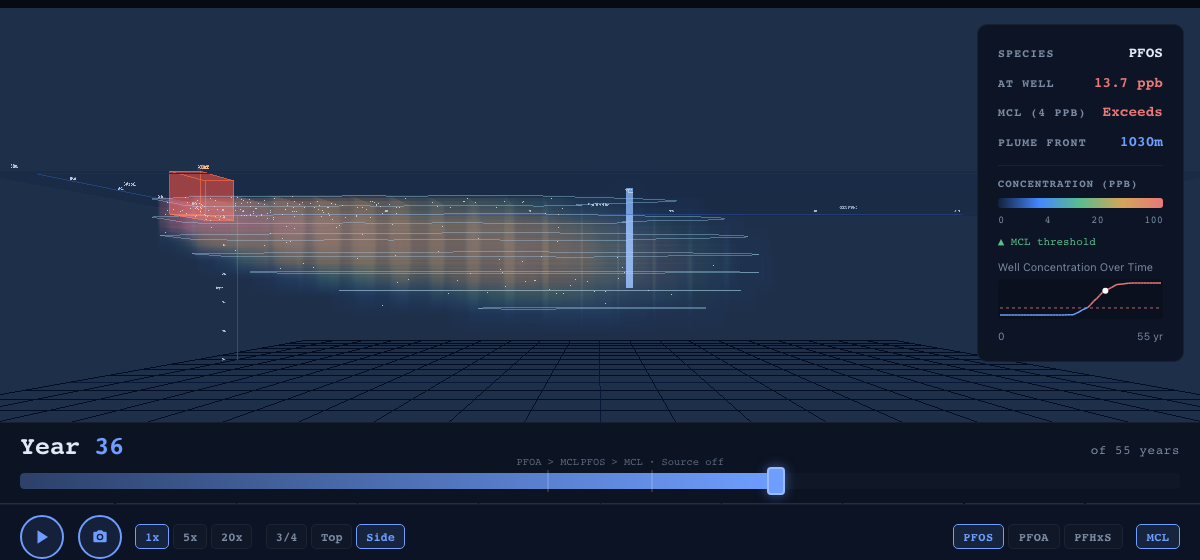Select the PFOS species button
Screen dimensions: 1200x560
[978, 537]
